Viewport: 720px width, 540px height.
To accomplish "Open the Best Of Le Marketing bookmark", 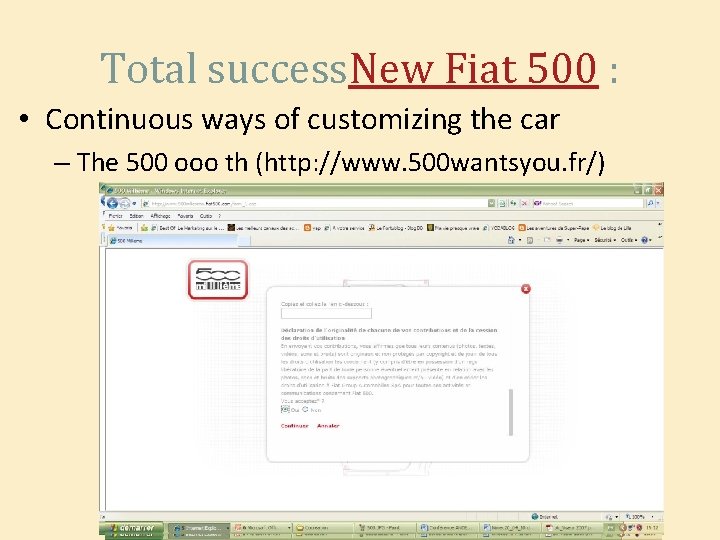I will pos(187,228).
